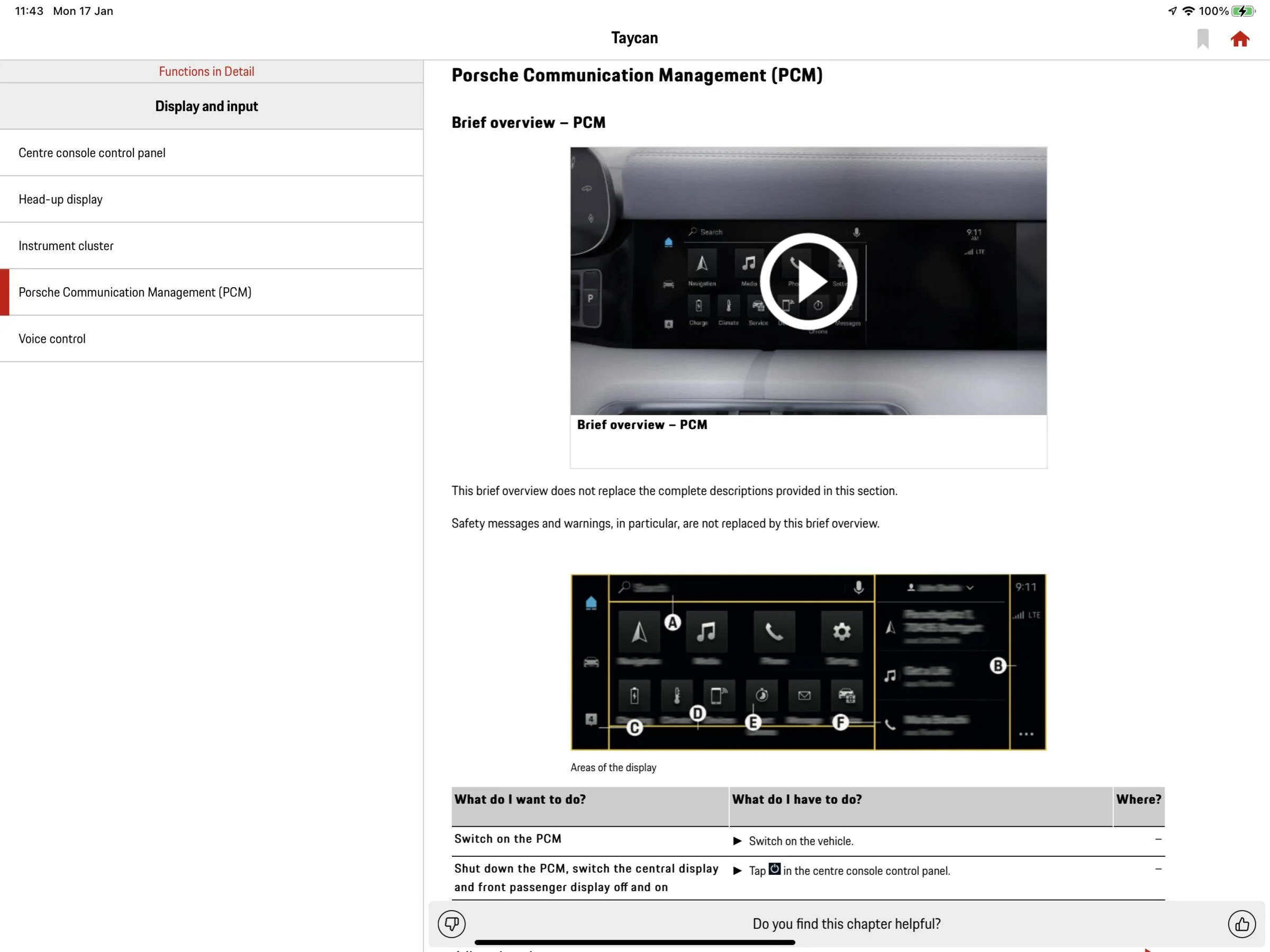Select Porsche Communication Management (PCM) item
The height and width of the screenshot is (952, 1270).
click(212, 292)
